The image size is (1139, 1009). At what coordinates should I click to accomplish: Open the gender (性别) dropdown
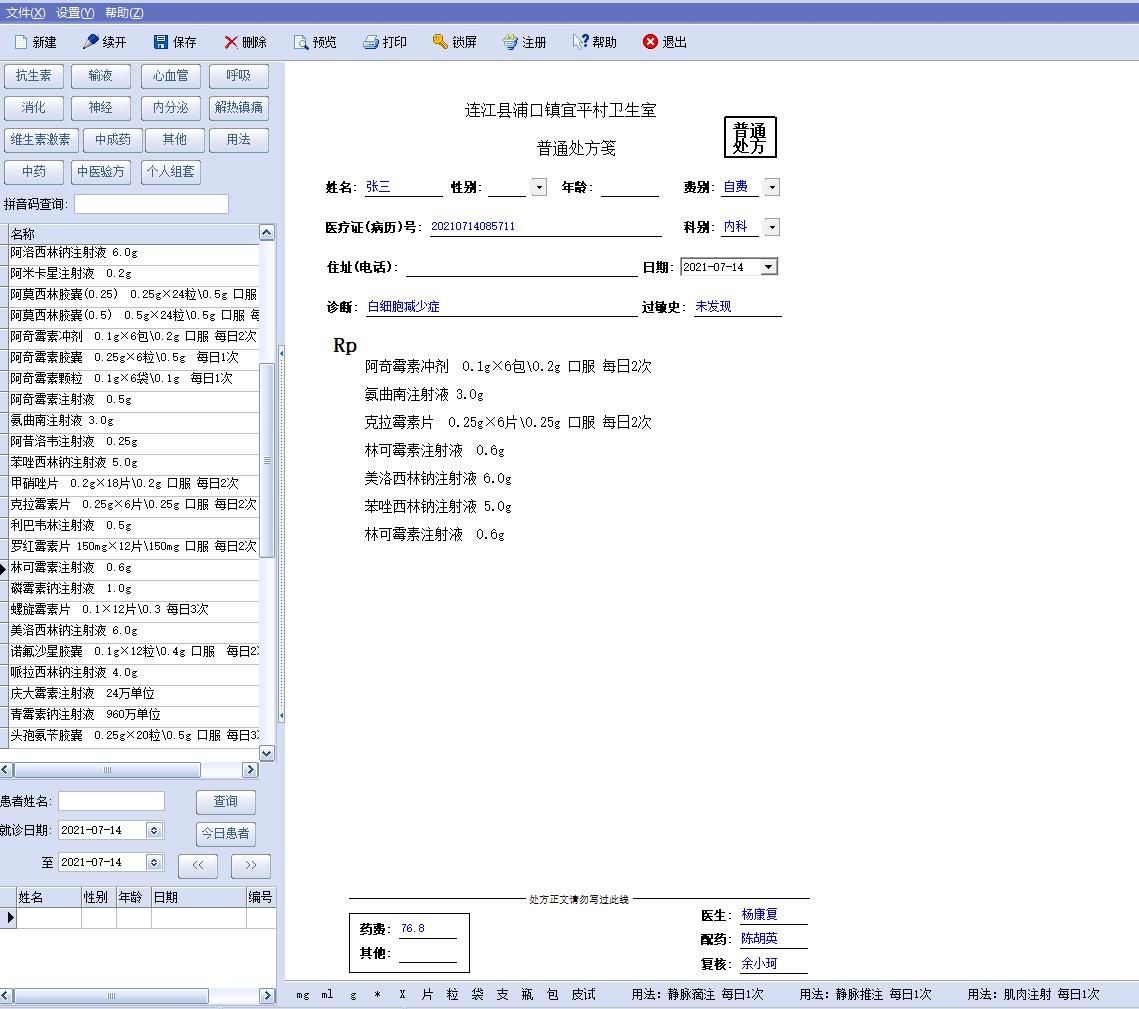tap(539, 187)
